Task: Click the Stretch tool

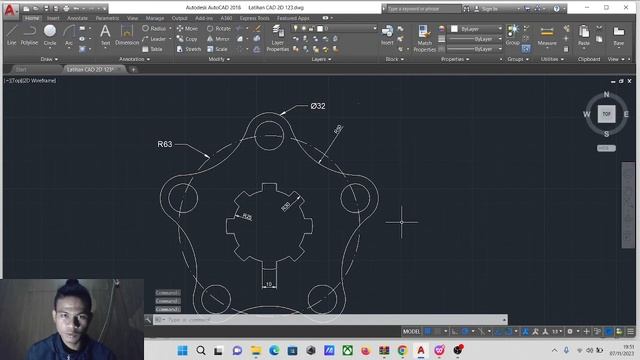Action: [x=189, y=49]
